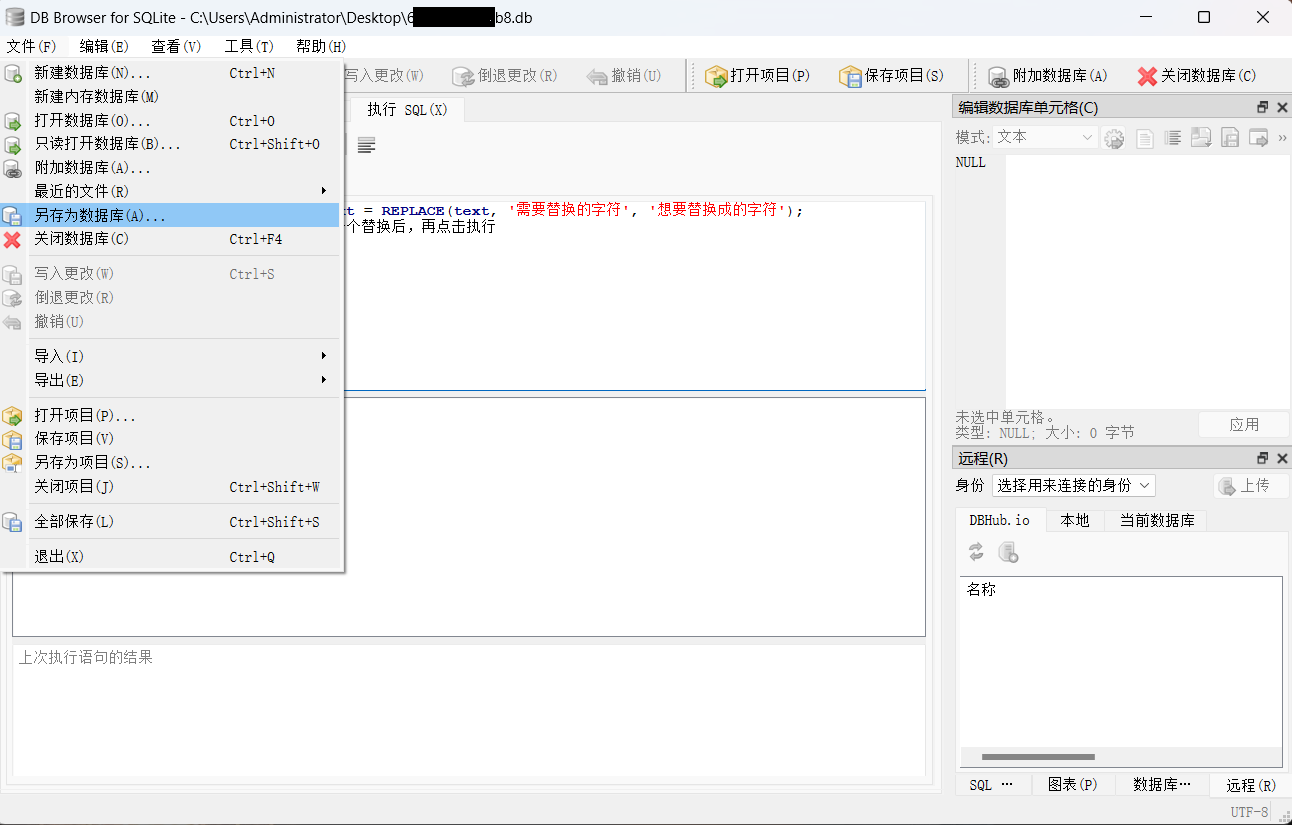
Task: Click the text alignment icon in the SQL editor toolbar
Action: (367, 145)
